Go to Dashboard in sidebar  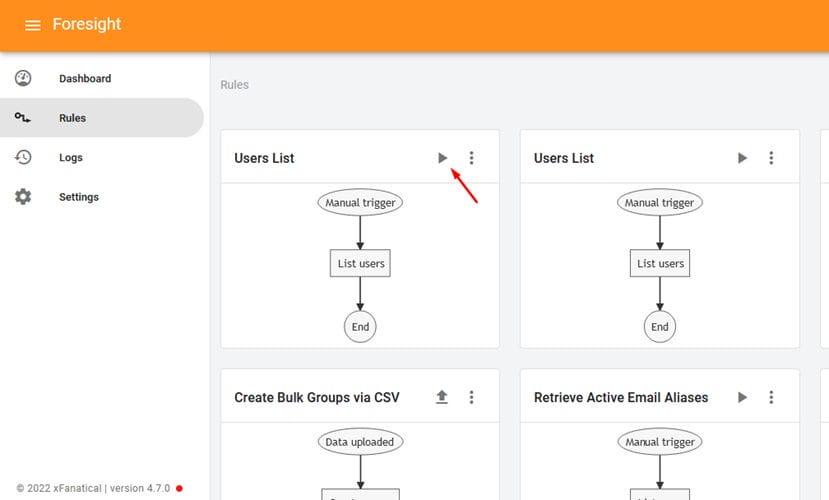(85, 78)
